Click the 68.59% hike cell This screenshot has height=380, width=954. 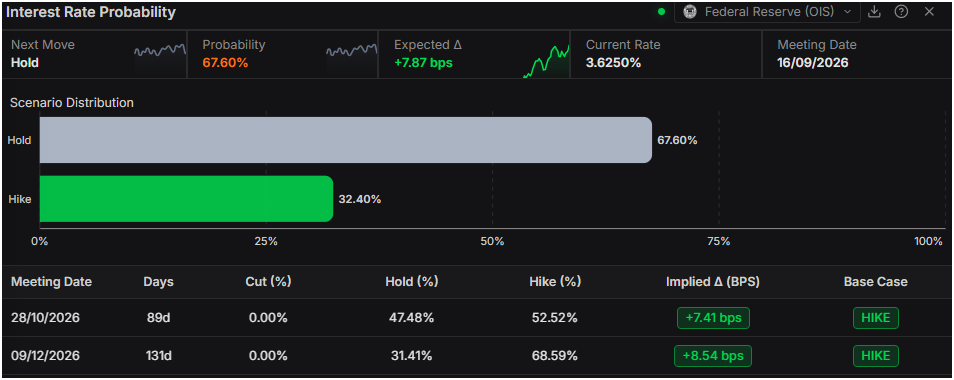point(555,356)
